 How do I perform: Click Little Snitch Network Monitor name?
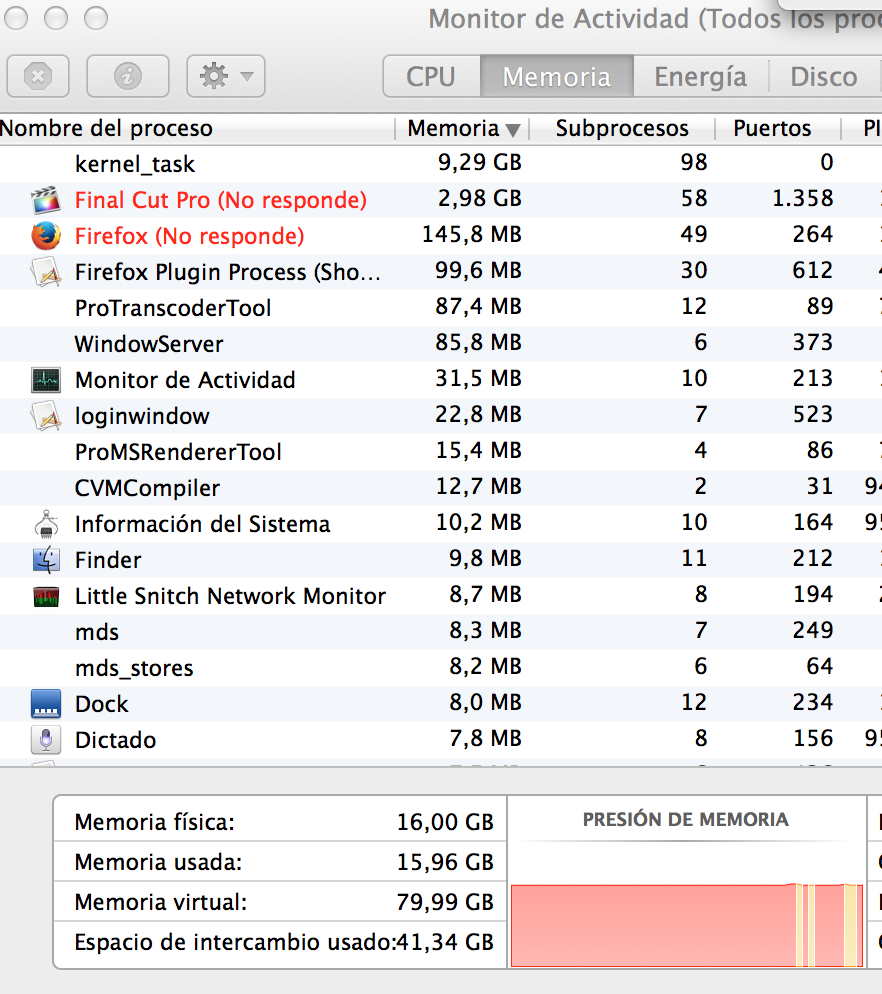click(x=230, y=597)
